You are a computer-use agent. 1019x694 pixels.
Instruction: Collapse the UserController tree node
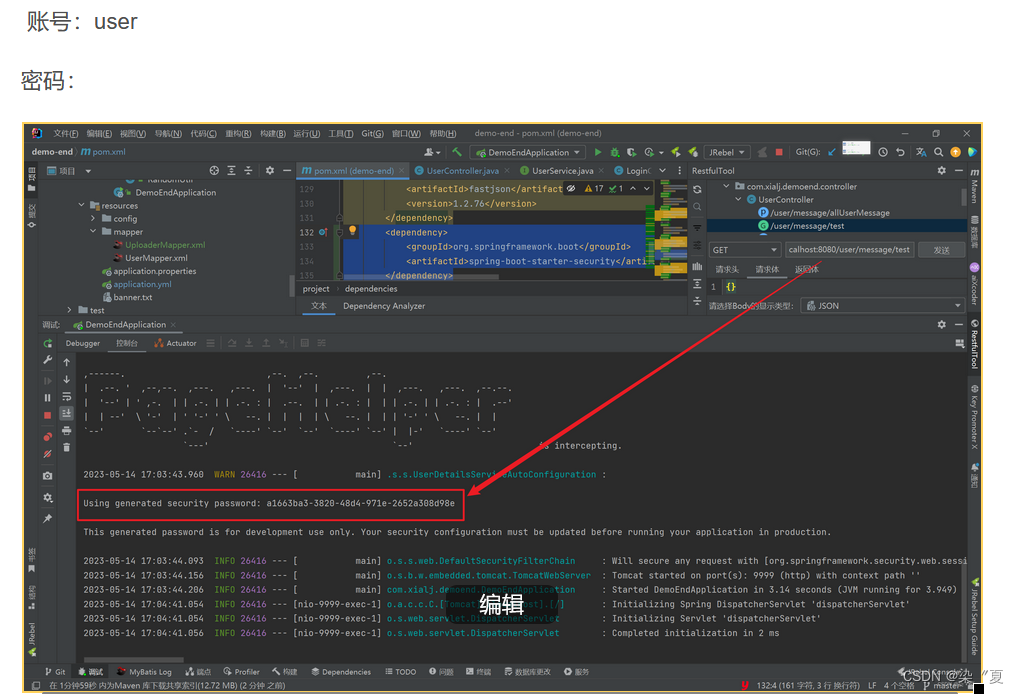(x=737, y=199)
